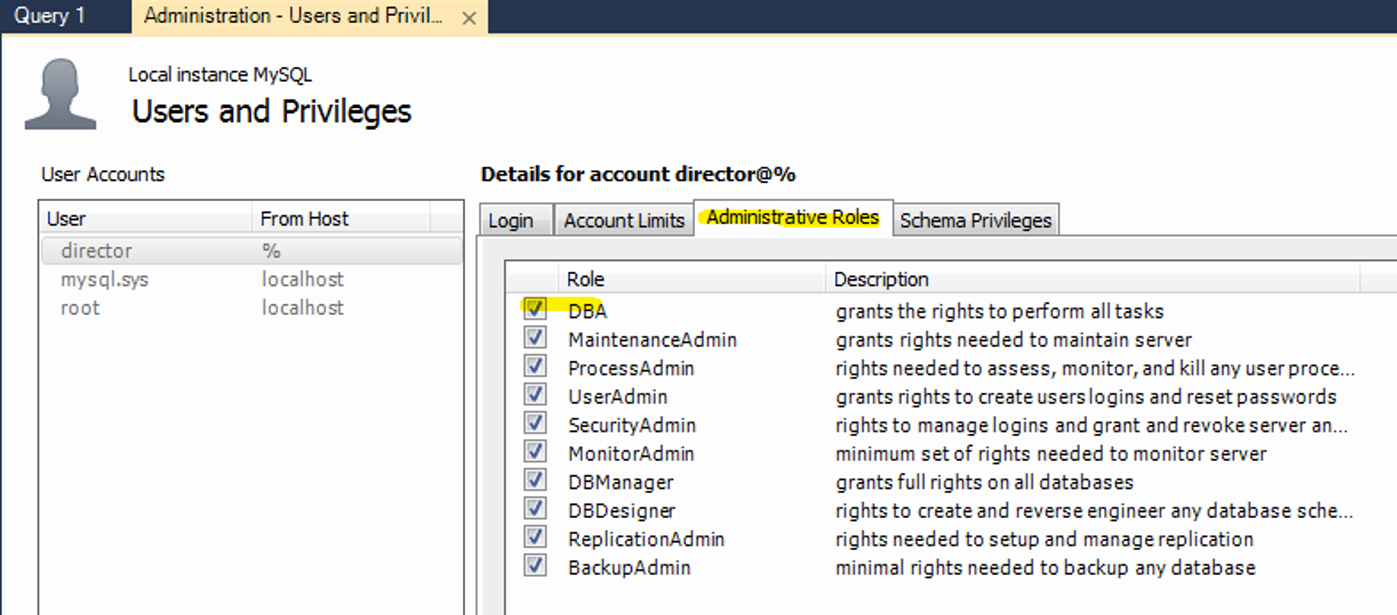The image size is (1397, 615).
Task: Click the 'grants the rights to perform all tasks' description
Action: coord(1000,311)
